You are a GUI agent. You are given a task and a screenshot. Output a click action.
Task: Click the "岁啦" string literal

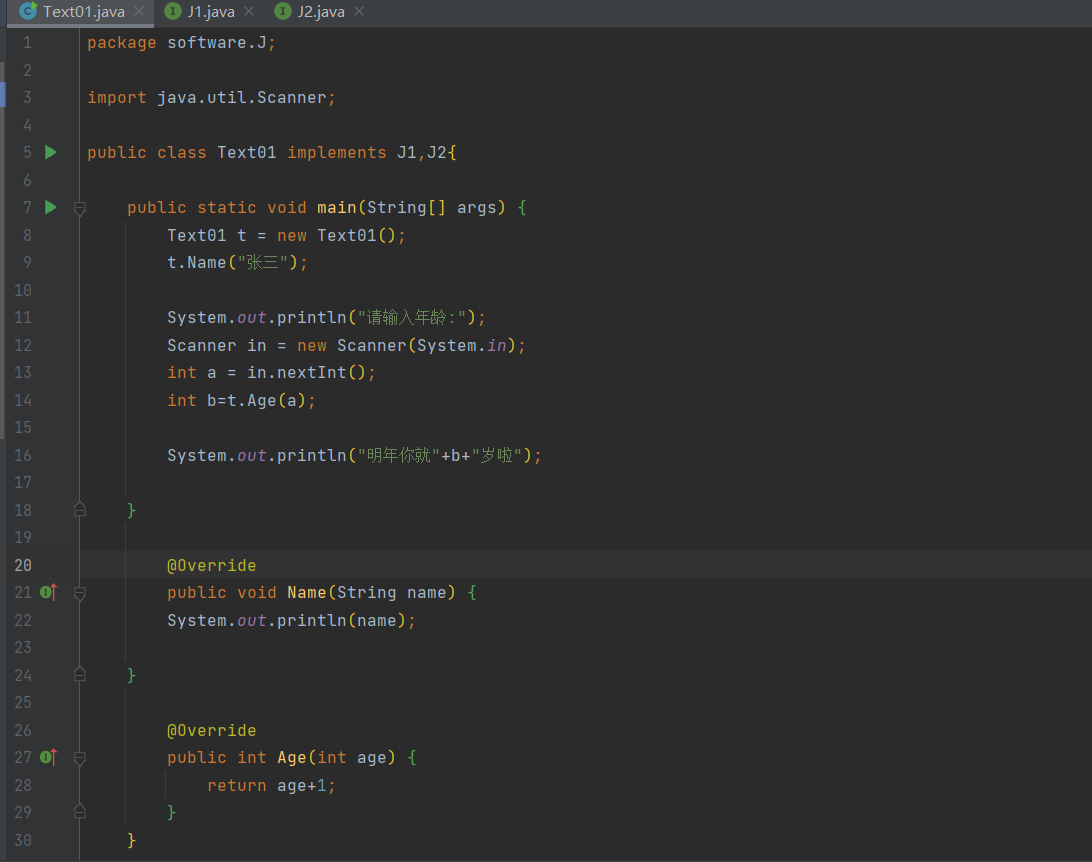click(497, 455)
